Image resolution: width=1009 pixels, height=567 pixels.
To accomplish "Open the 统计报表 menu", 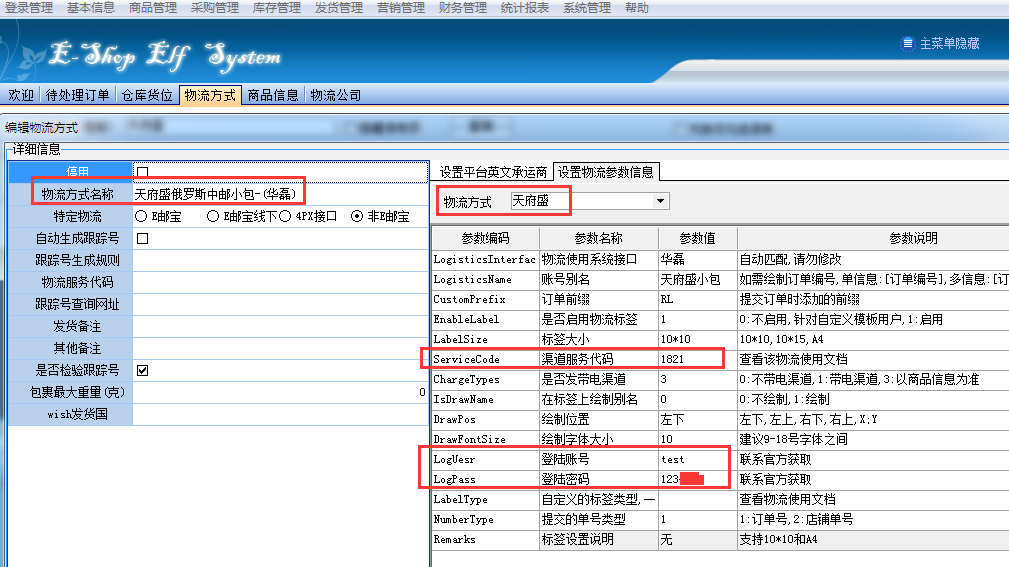I will (524, 8).
